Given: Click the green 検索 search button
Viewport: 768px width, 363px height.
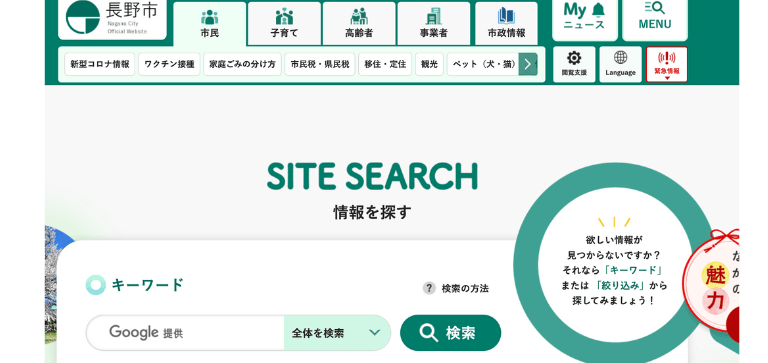Looking at the screenshot, I should tap(451, 333).
